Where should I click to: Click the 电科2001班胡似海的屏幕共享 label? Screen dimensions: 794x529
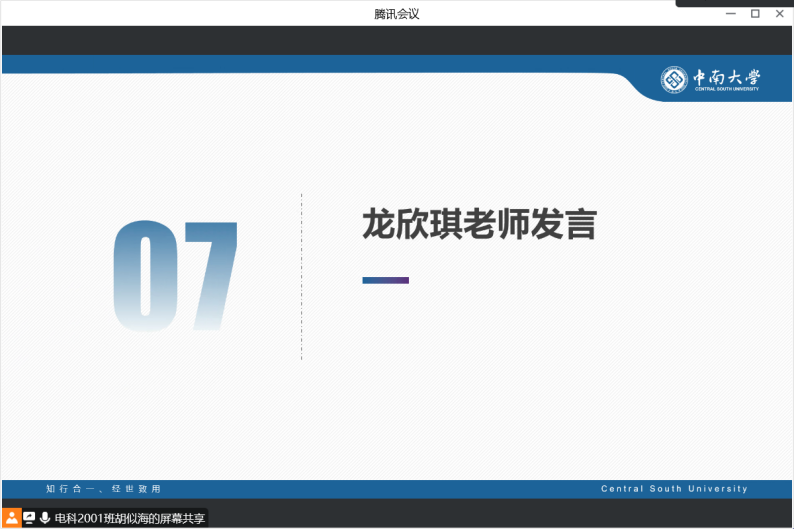pyautogui.click(x=129, y=519)
